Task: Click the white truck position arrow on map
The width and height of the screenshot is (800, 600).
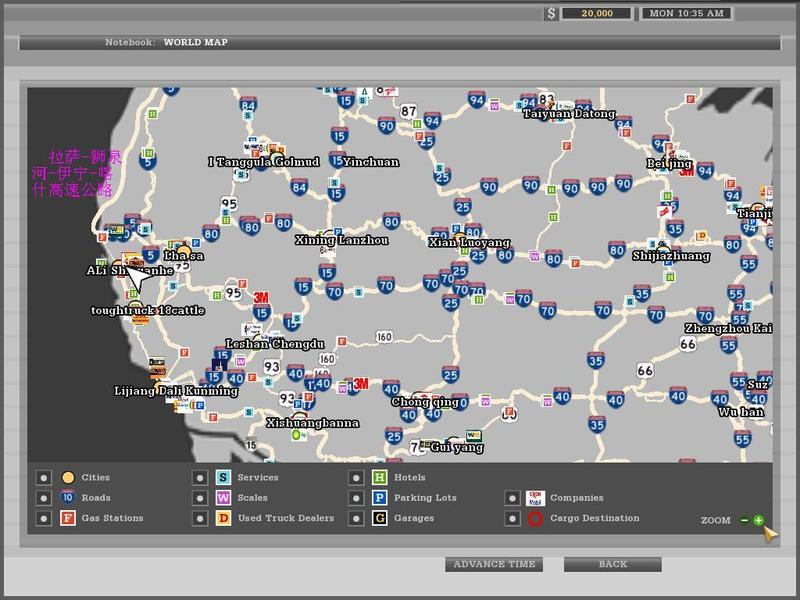Action: [139, 277]
